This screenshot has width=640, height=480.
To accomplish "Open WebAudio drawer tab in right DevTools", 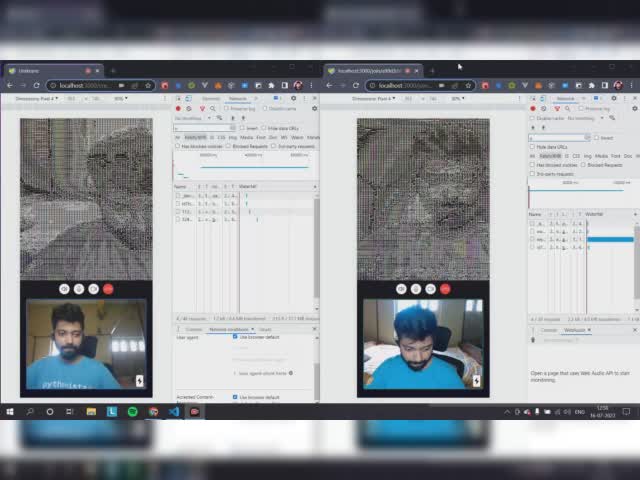I will [x=575, y=329].
